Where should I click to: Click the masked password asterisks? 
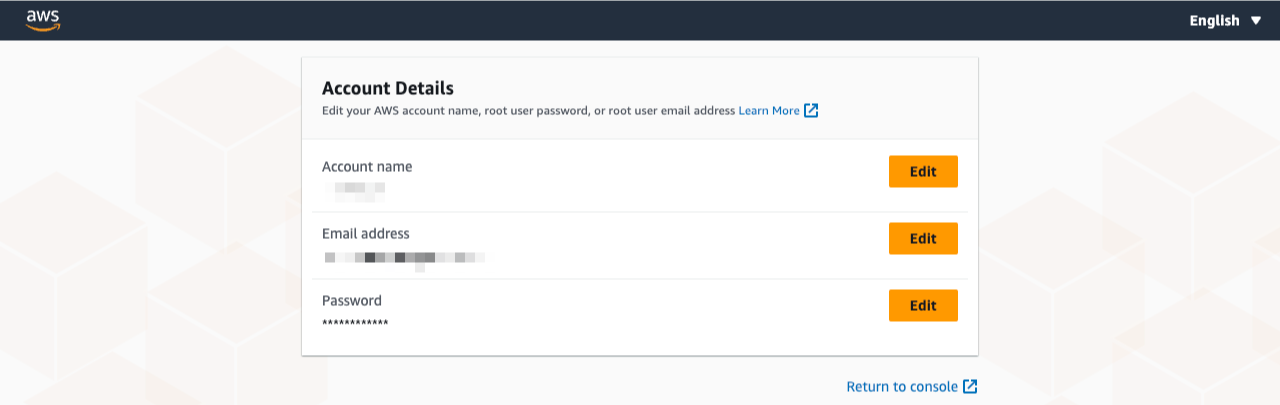point(355,323)
